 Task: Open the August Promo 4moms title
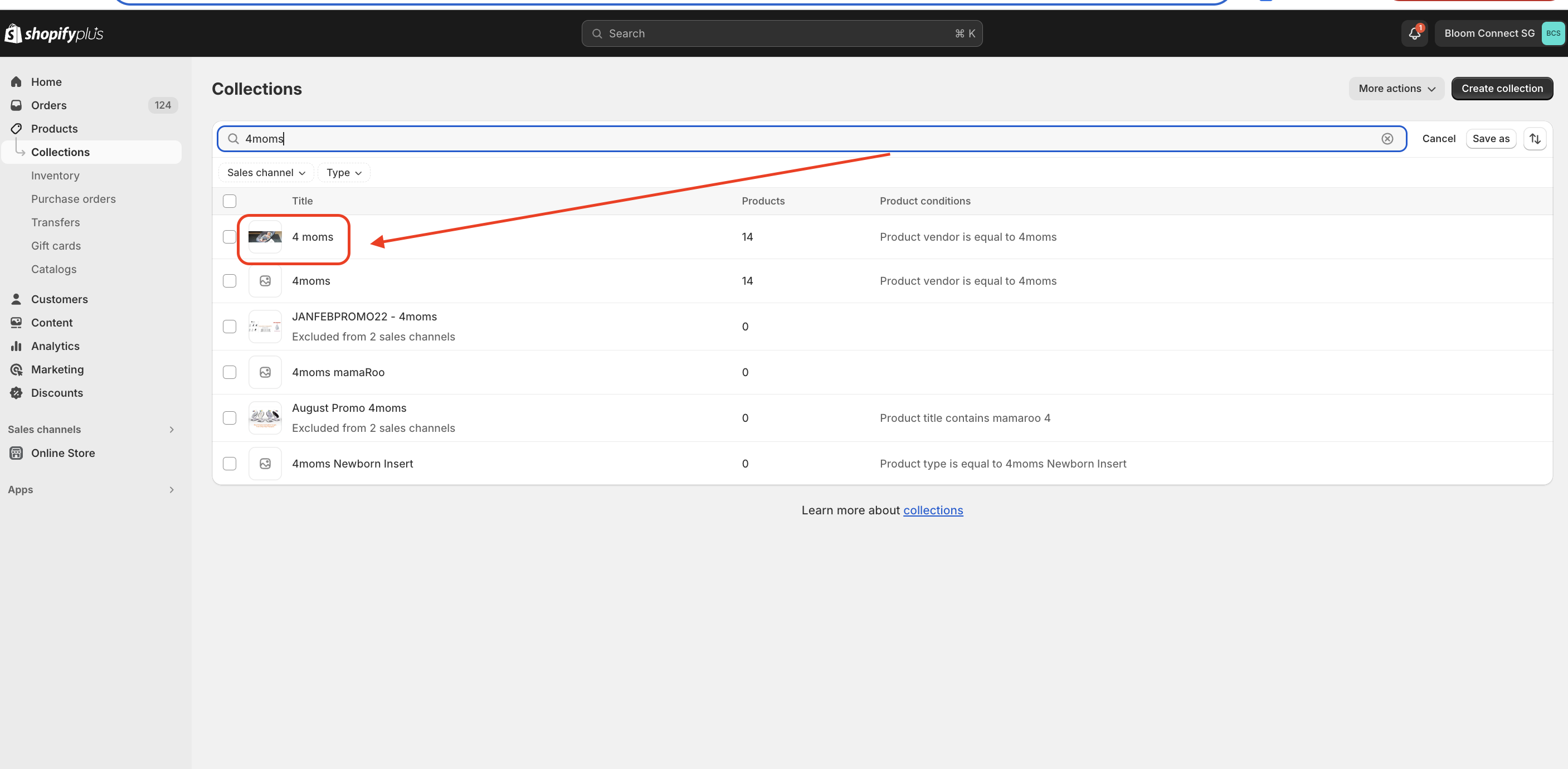point(349,408)
